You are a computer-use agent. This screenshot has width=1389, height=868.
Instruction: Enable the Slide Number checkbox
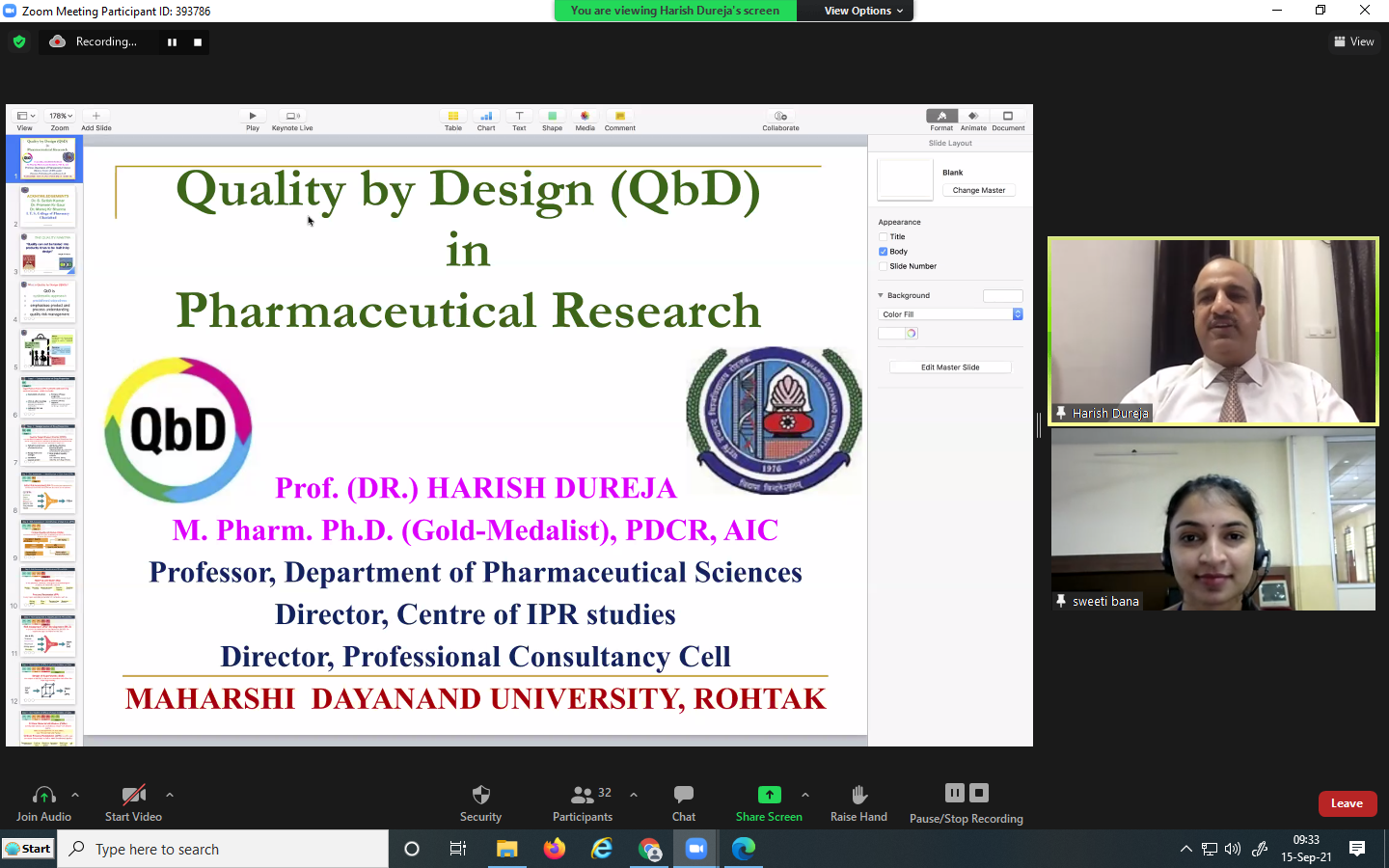pyautogui.click(x=883, y=266)
